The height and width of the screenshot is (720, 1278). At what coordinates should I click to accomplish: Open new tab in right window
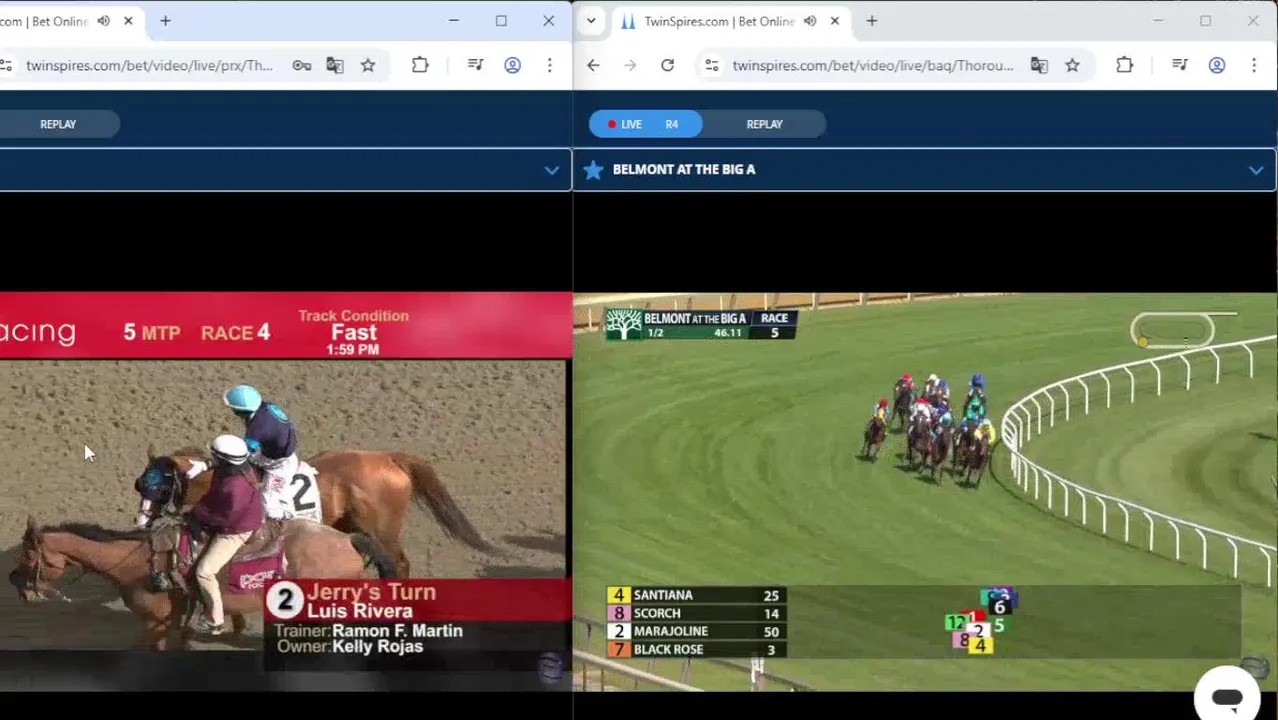[x=872, y=21]
